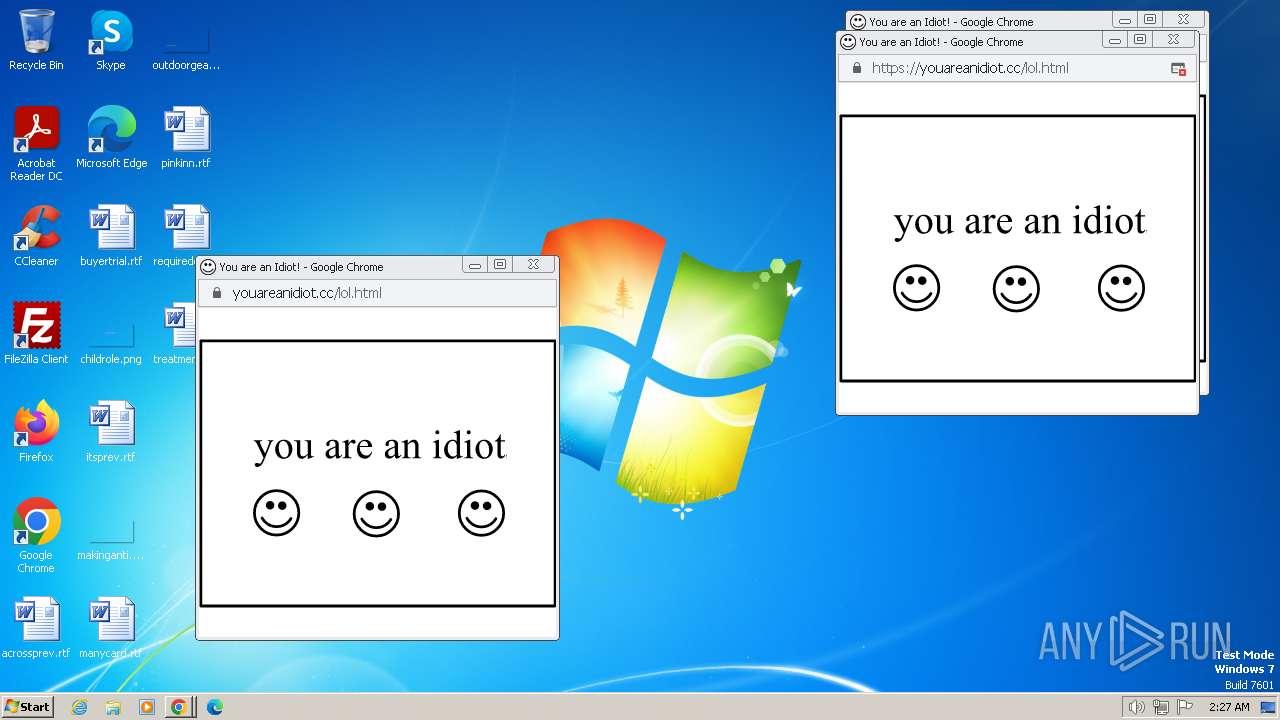Screen dimensions: 1280x720
Task: Click "you are an idiot" text in the left window
Action: coord(380,446)
